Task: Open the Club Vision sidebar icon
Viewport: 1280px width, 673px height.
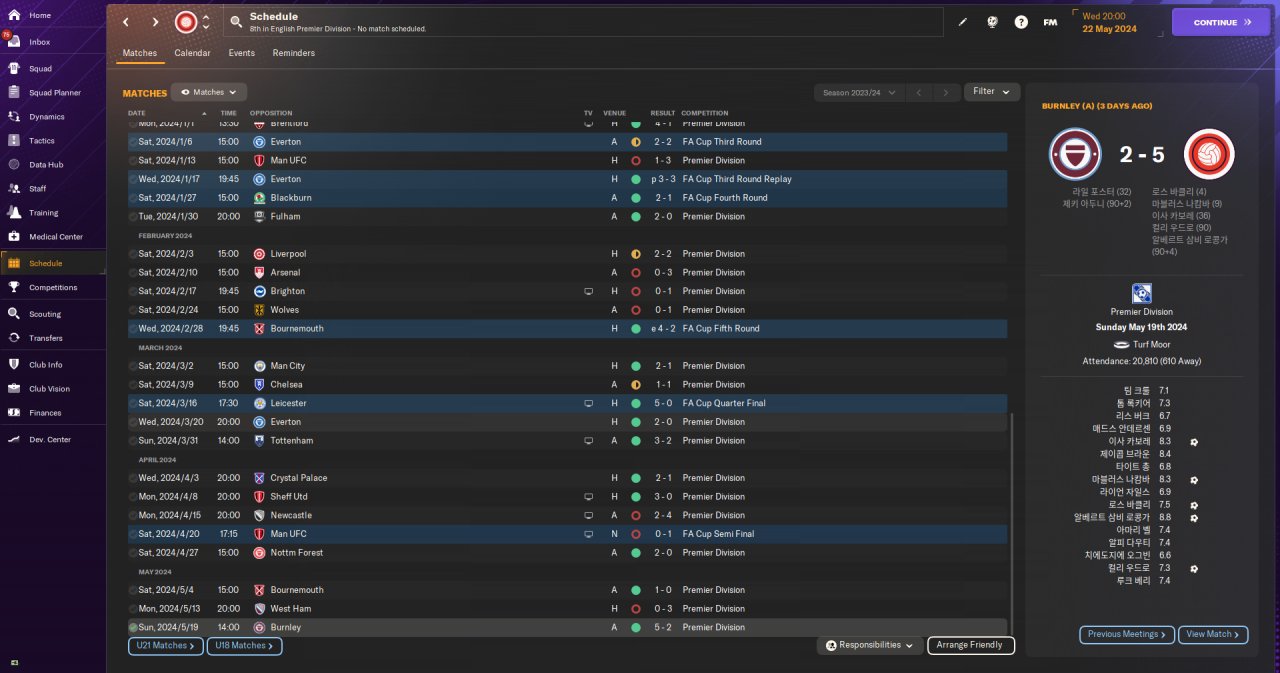Action: (14, 388)
